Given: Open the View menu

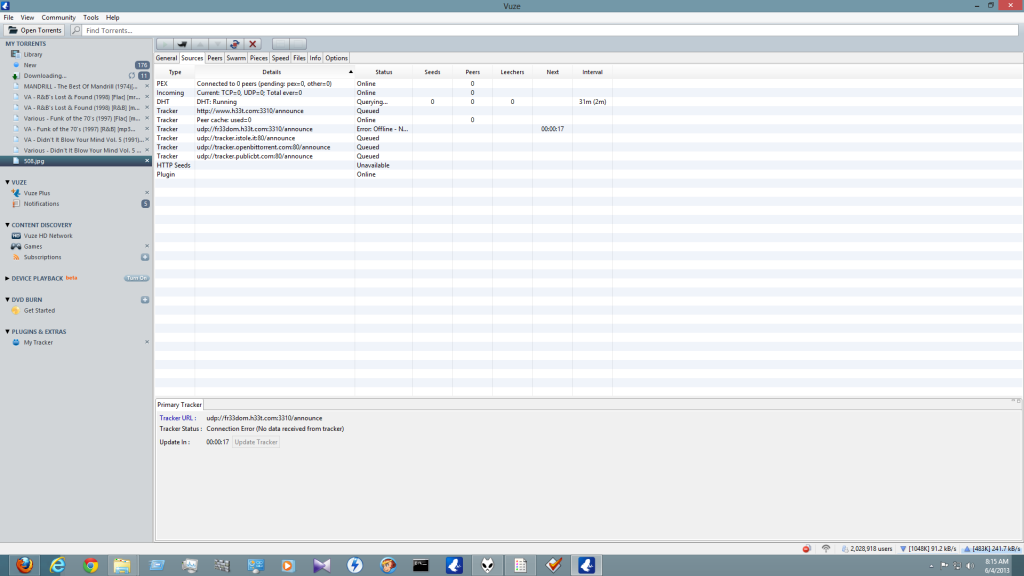Looking at the screenshot, I should pyautogui.click(x=27, y=18).
